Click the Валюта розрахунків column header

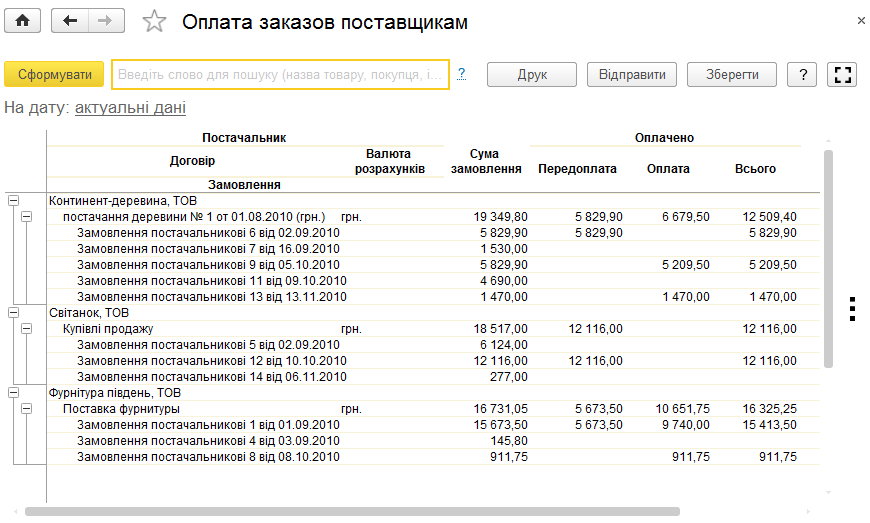pos(390,161)
